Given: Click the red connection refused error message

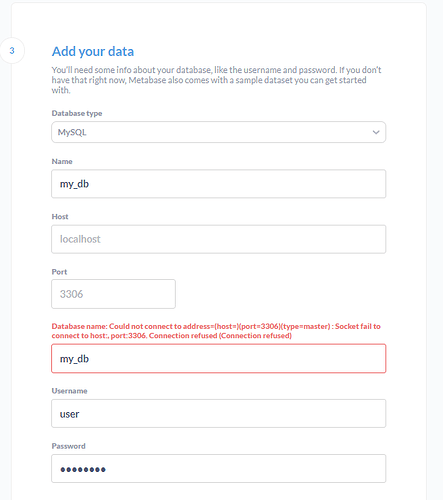Looking at the screenshot, I should pyautogui.click(x=216, y=331).
